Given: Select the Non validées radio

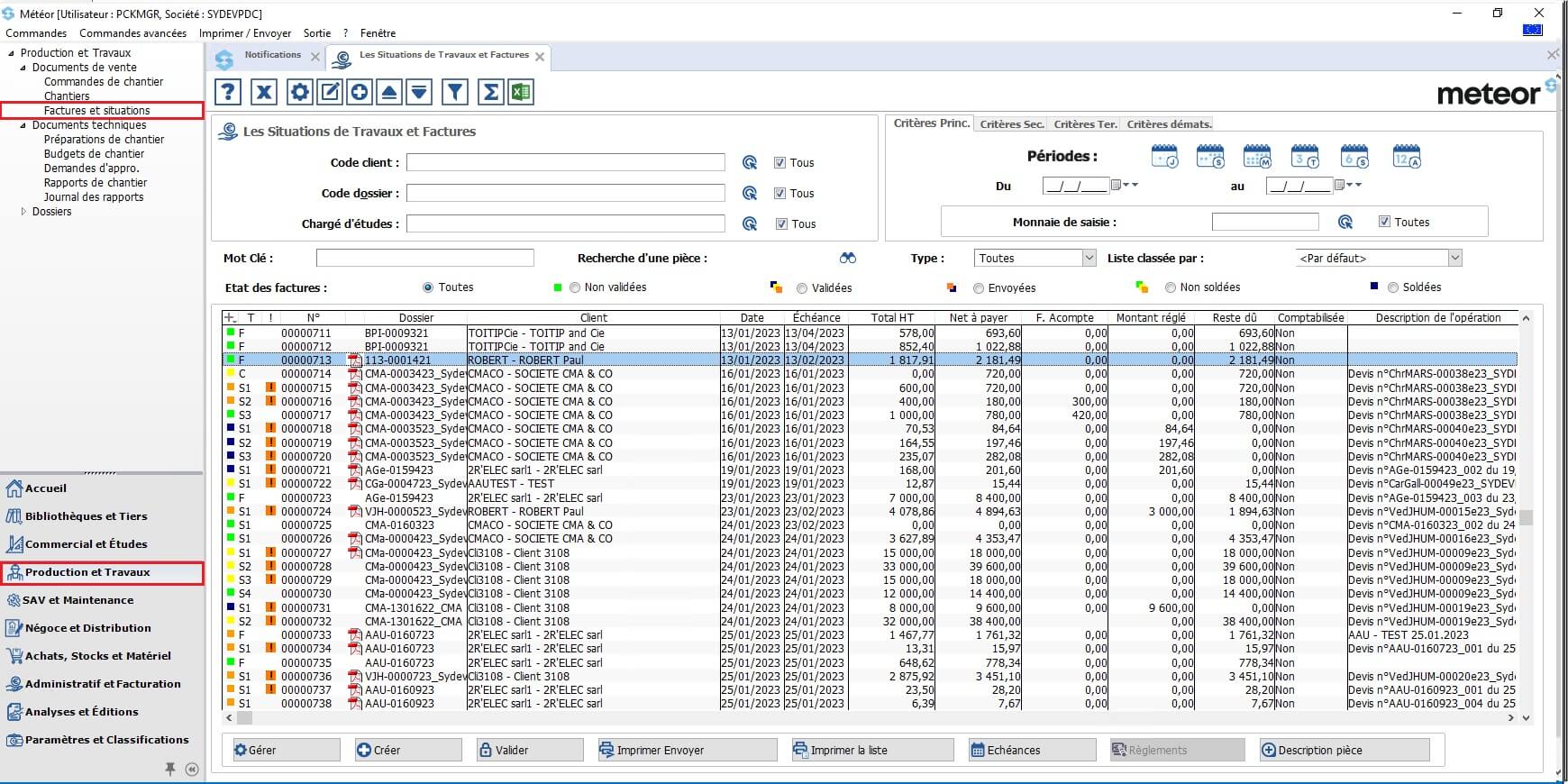Looking at the screenshot, I should coord(575,287).
